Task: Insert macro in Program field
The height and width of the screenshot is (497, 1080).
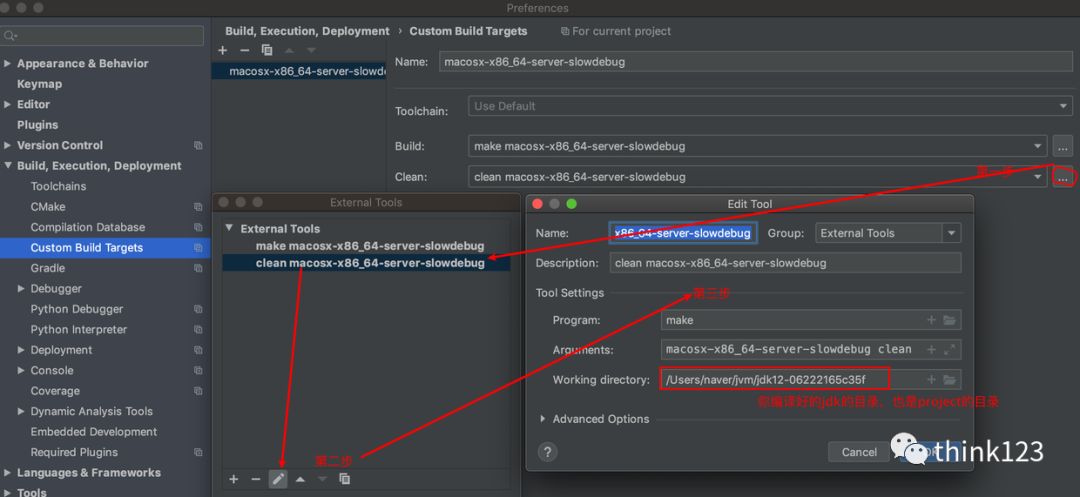Action: 931,320
